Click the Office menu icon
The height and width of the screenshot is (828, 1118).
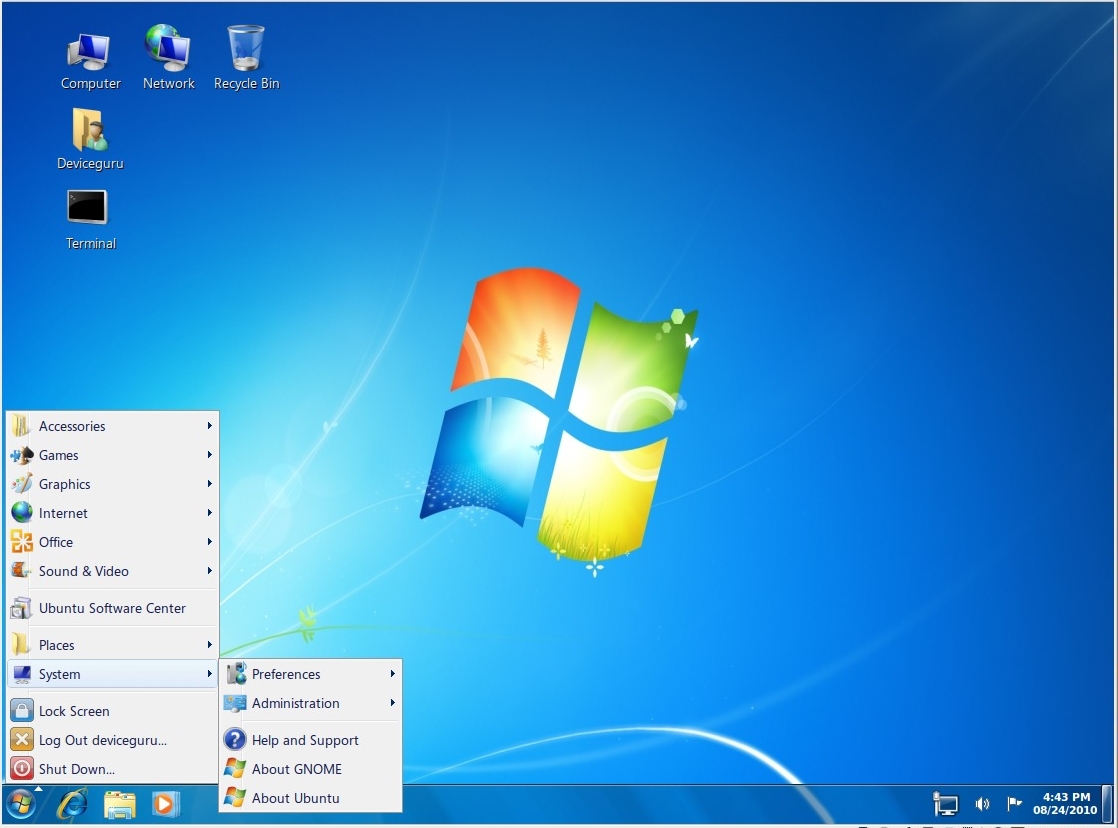coord(21,542)
